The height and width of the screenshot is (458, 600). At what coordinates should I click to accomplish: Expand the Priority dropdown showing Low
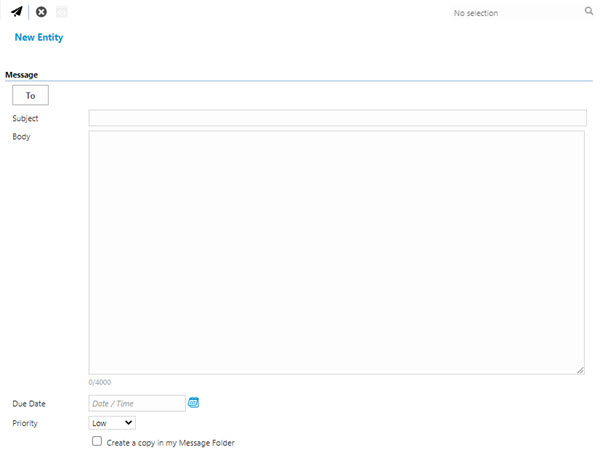click(x=113, y=423)
